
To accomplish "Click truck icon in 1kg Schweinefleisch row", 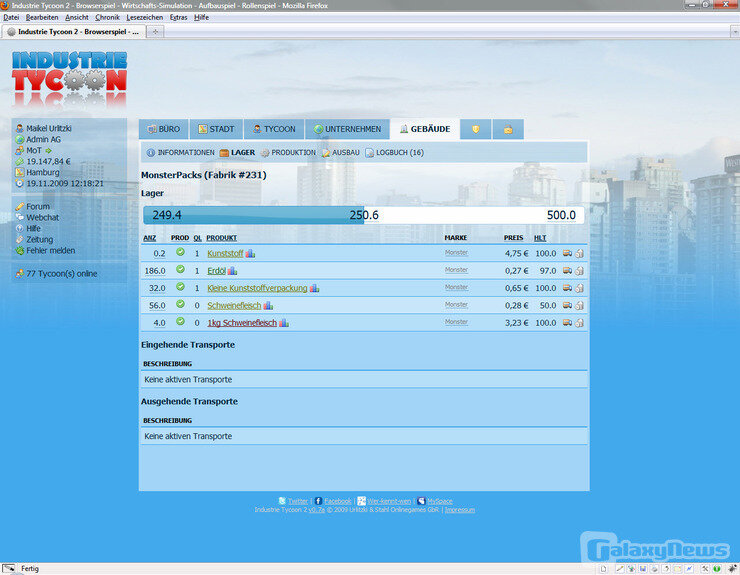I will coord(567,323).
